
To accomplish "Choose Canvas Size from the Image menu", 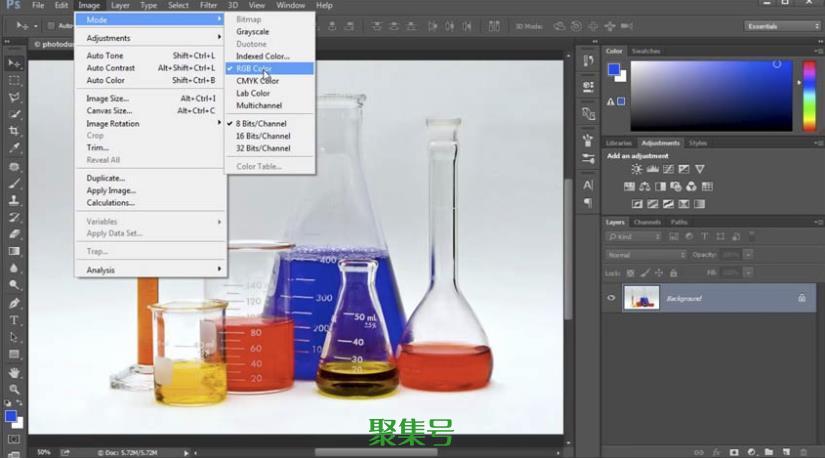I will pyautogui.click(x=109, y=111).
